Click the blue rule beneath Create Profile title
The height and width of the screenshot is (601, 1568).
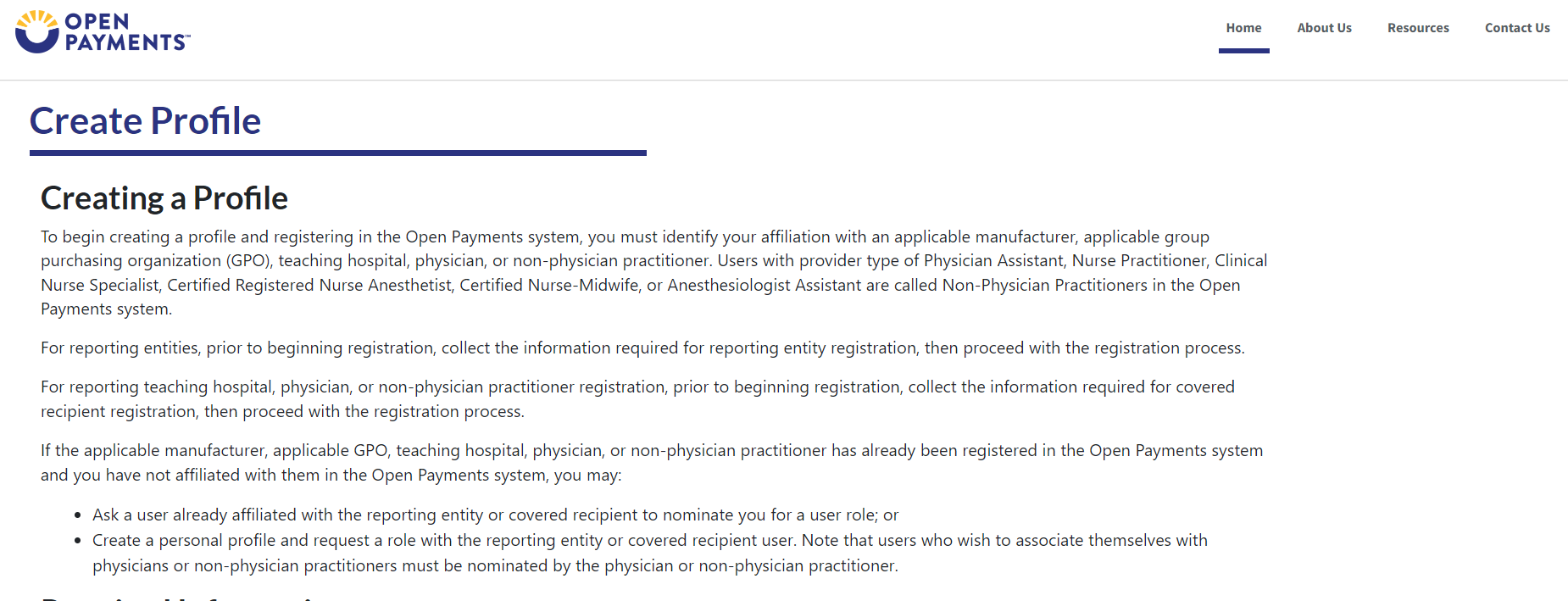337,153
